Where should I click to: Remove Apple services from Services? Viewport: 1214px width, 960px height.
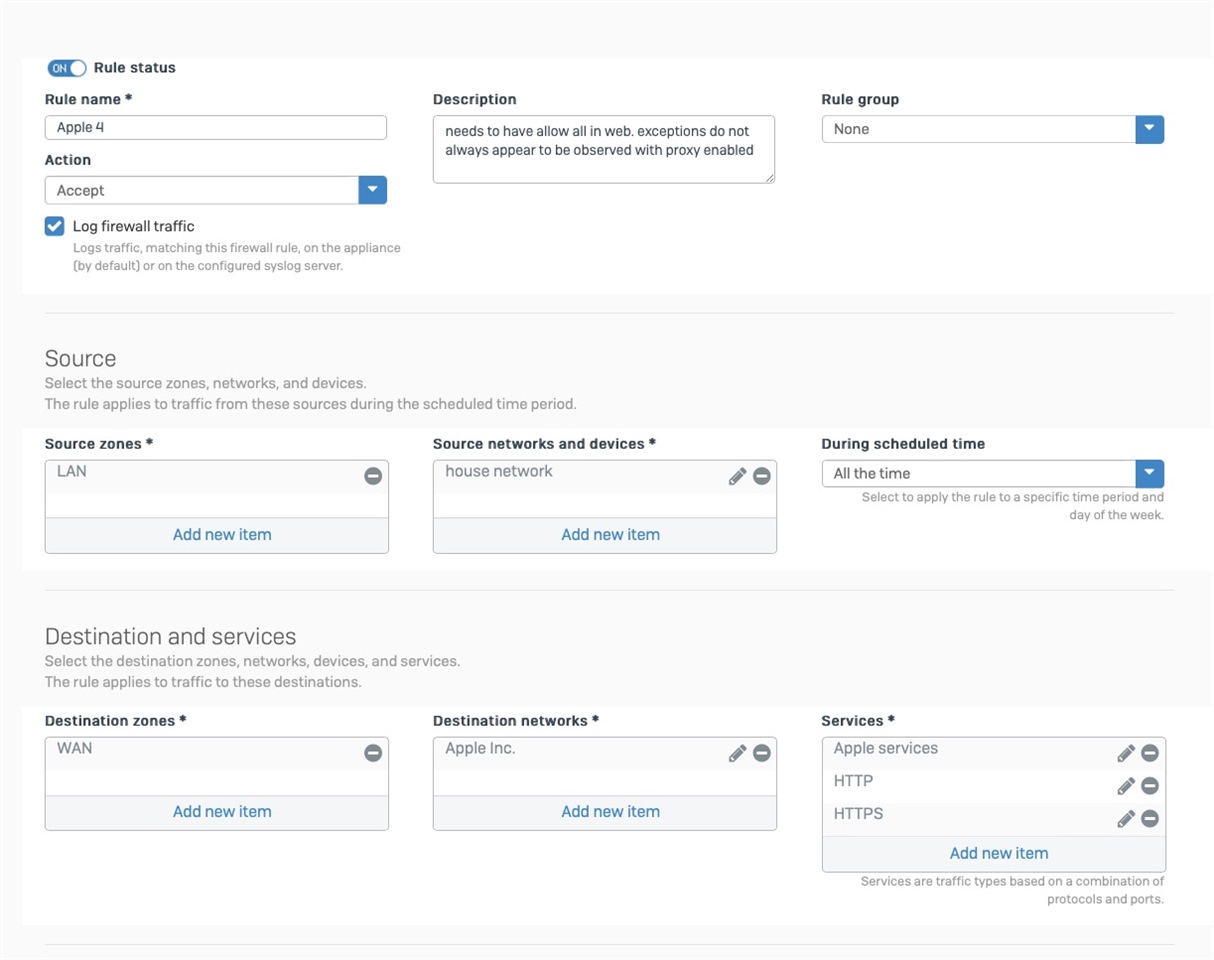coord(1150,753)
